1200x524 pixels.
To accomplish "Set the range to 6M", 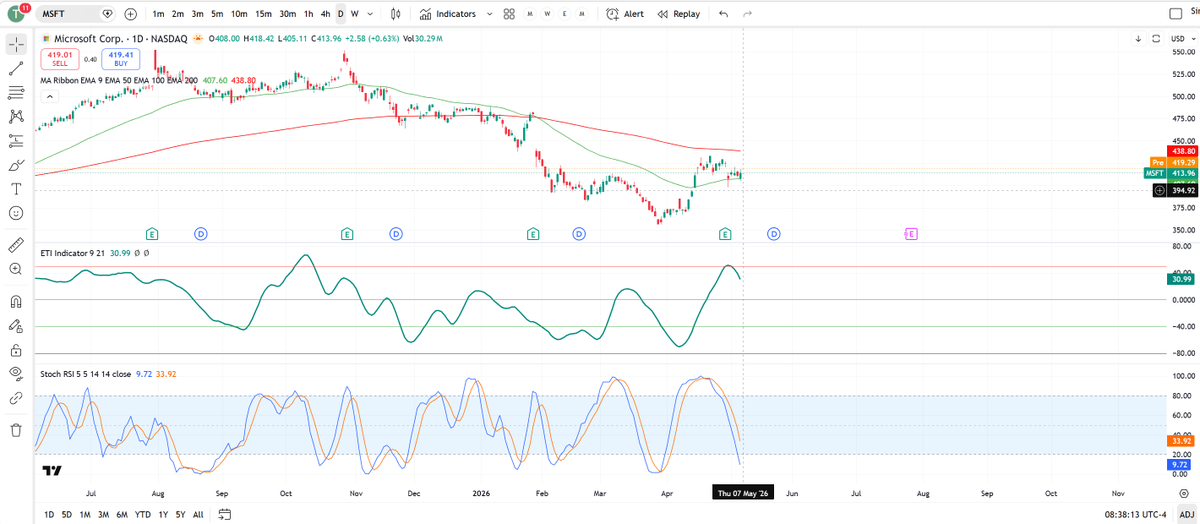I will click(x=122, y=514).
